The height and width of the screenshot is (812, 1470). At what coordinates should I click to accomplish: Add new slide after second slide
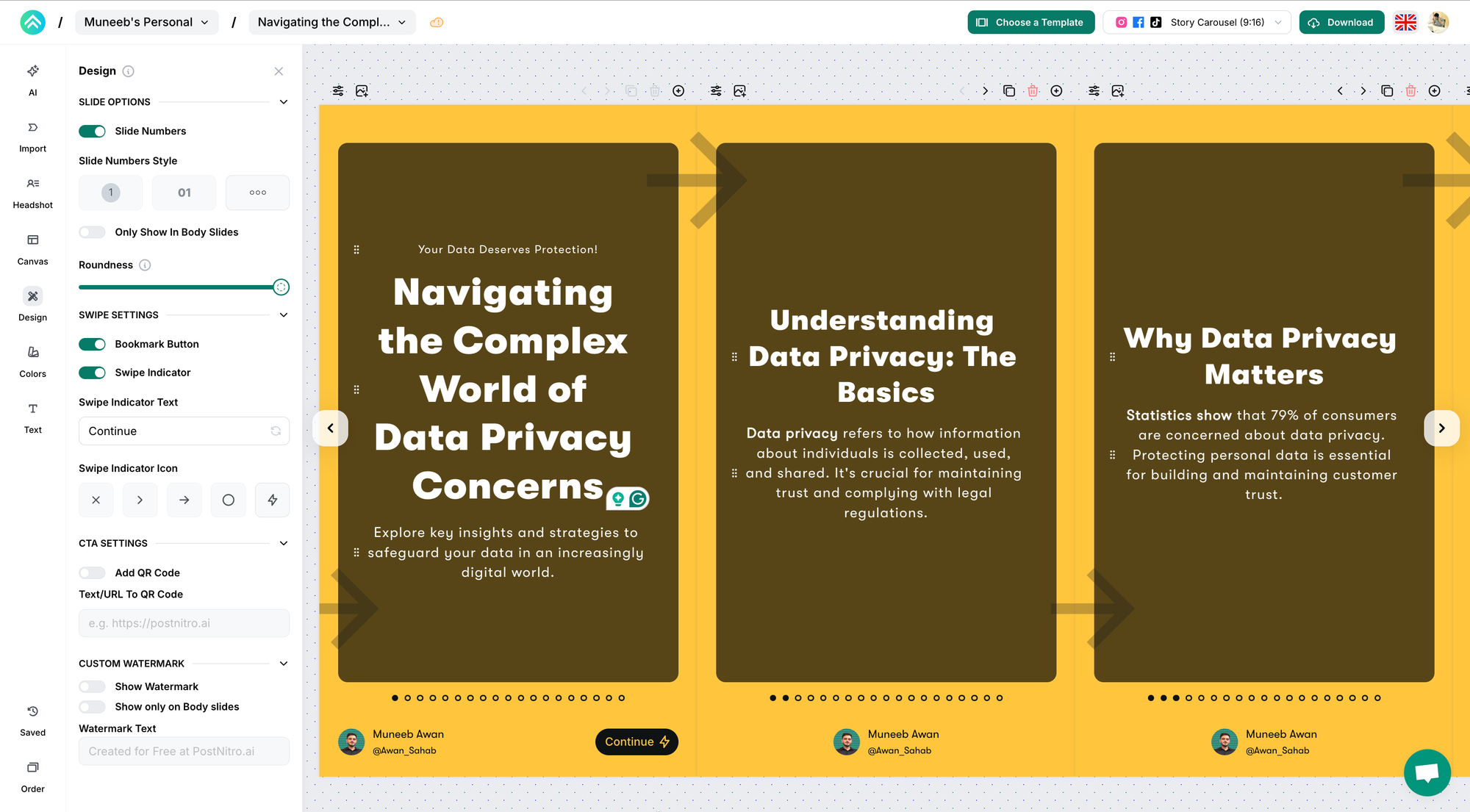(1056, 91)
